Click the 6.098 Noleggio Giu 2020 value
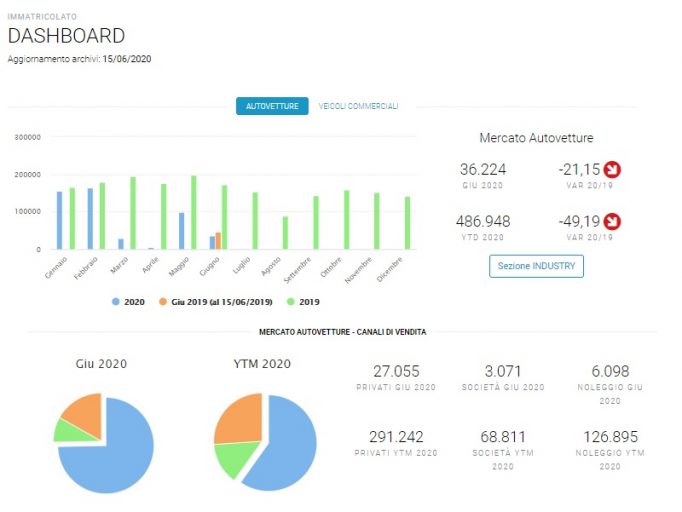682x512 pixels. [610, 371]
